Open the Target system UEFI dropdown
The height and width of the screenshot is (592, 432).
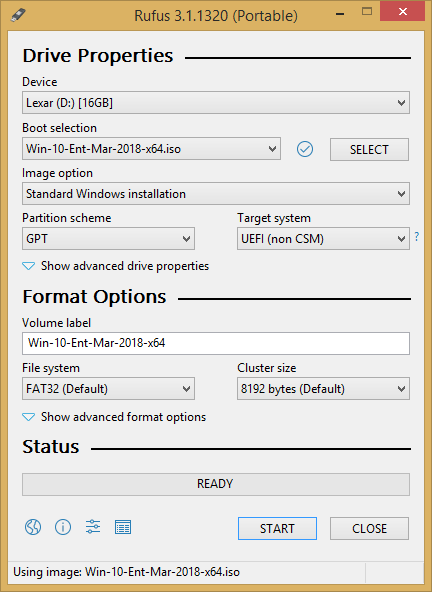point(323,239)
